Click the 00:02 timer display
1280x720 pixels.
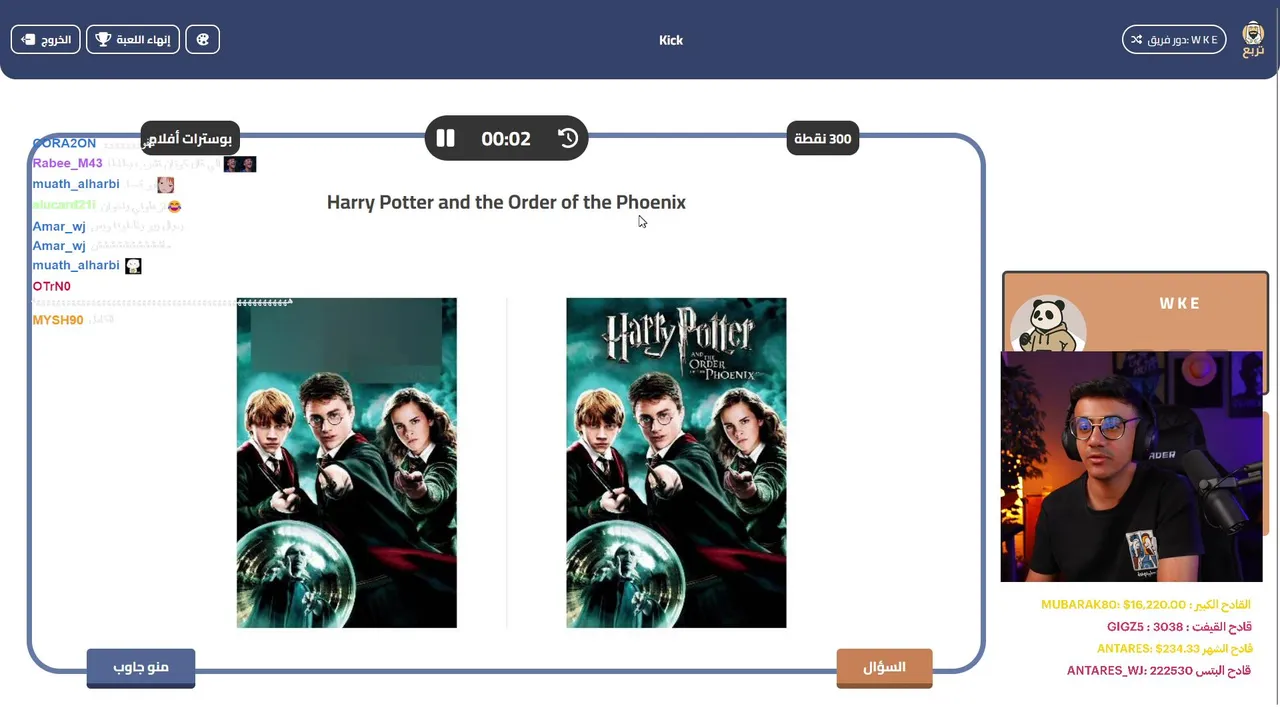click(506, 139)
